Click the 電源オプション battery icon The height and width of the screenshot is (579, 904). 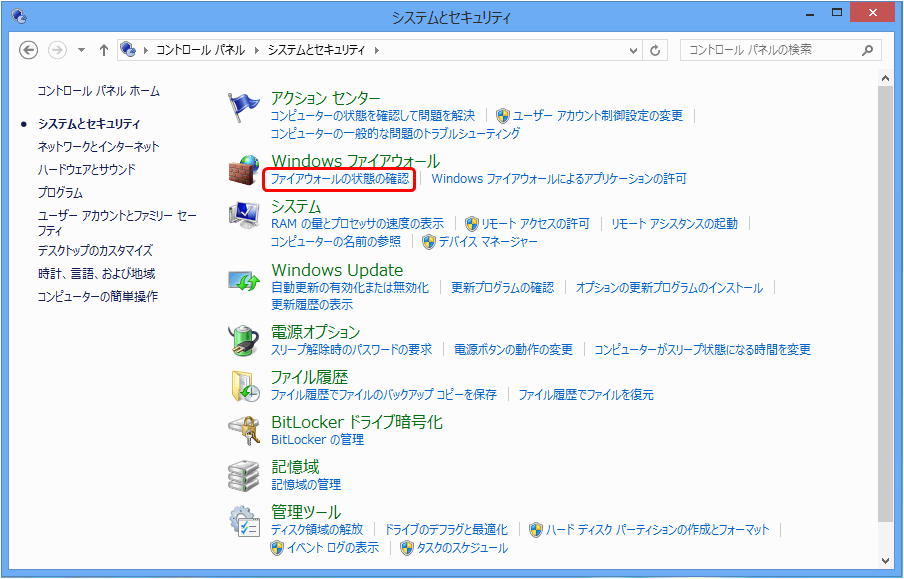pos(244,341)
